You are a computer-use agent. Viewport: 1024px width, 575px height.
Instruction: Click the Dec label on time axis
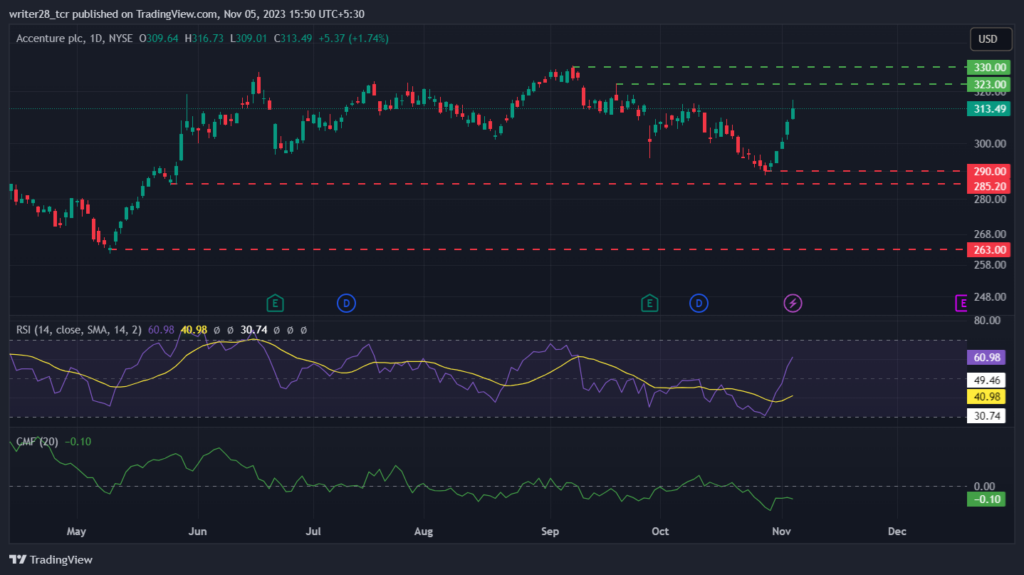(897, 531)
